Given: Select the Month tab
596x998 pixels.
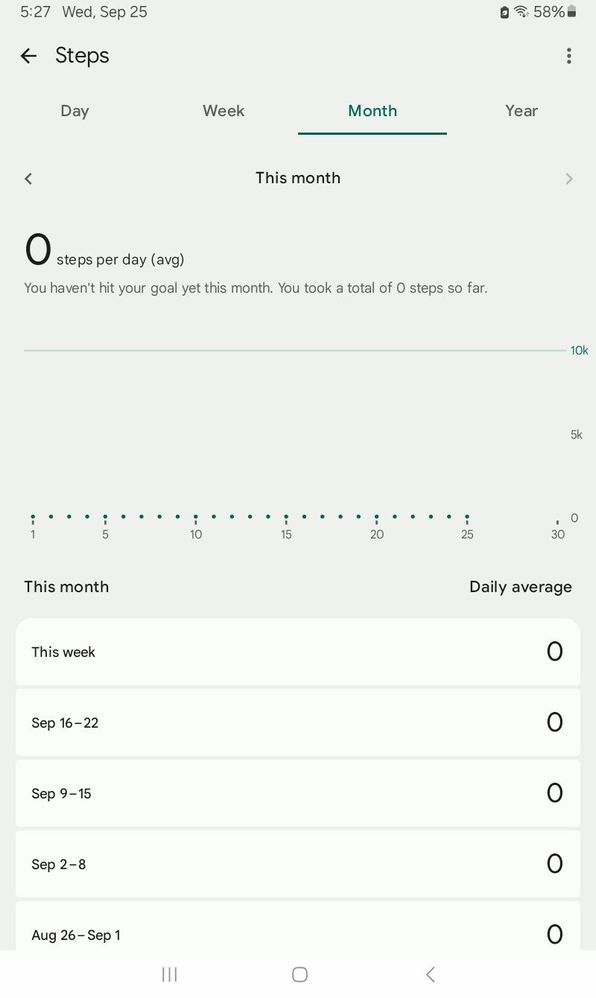Looking at the screenshot, I should (372, 111).
